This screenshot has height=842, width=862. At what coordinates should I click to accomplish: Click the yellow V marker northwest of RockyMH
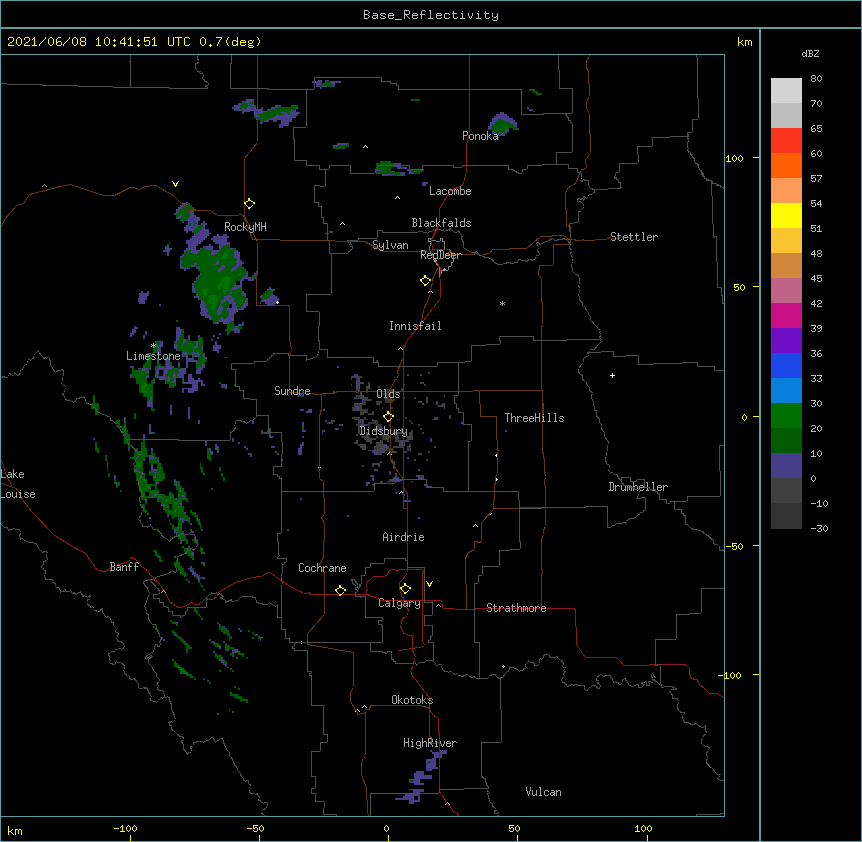(175, 184)
